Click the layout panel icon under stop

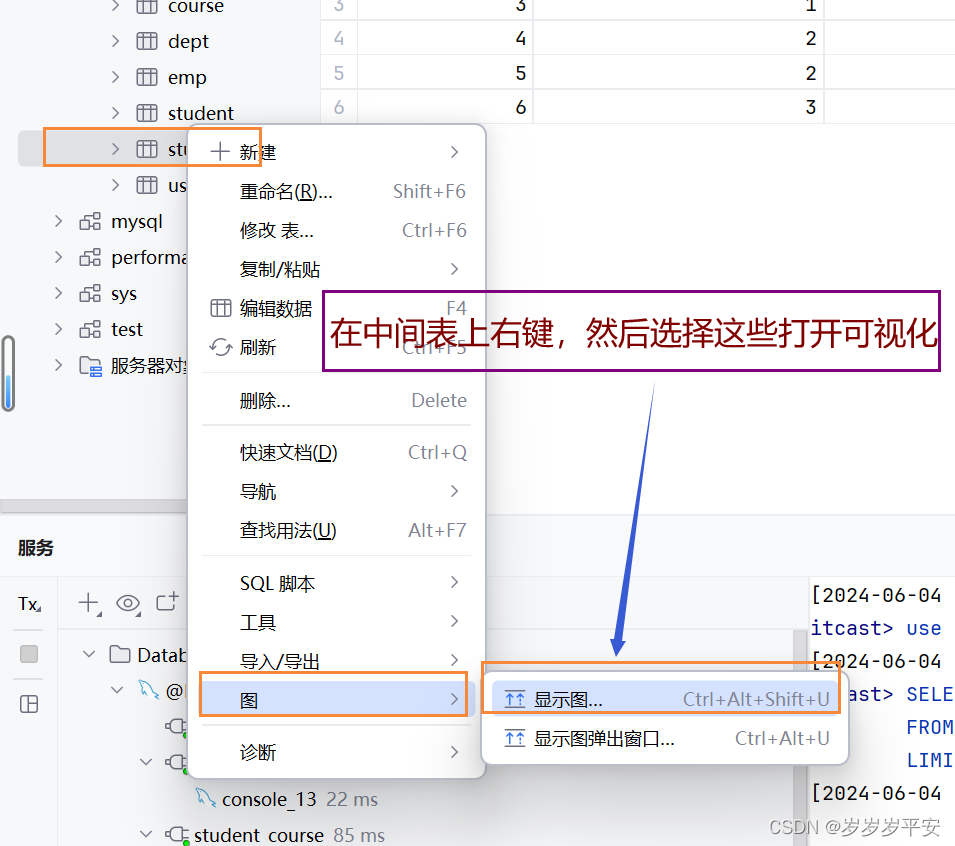(29, 704)
